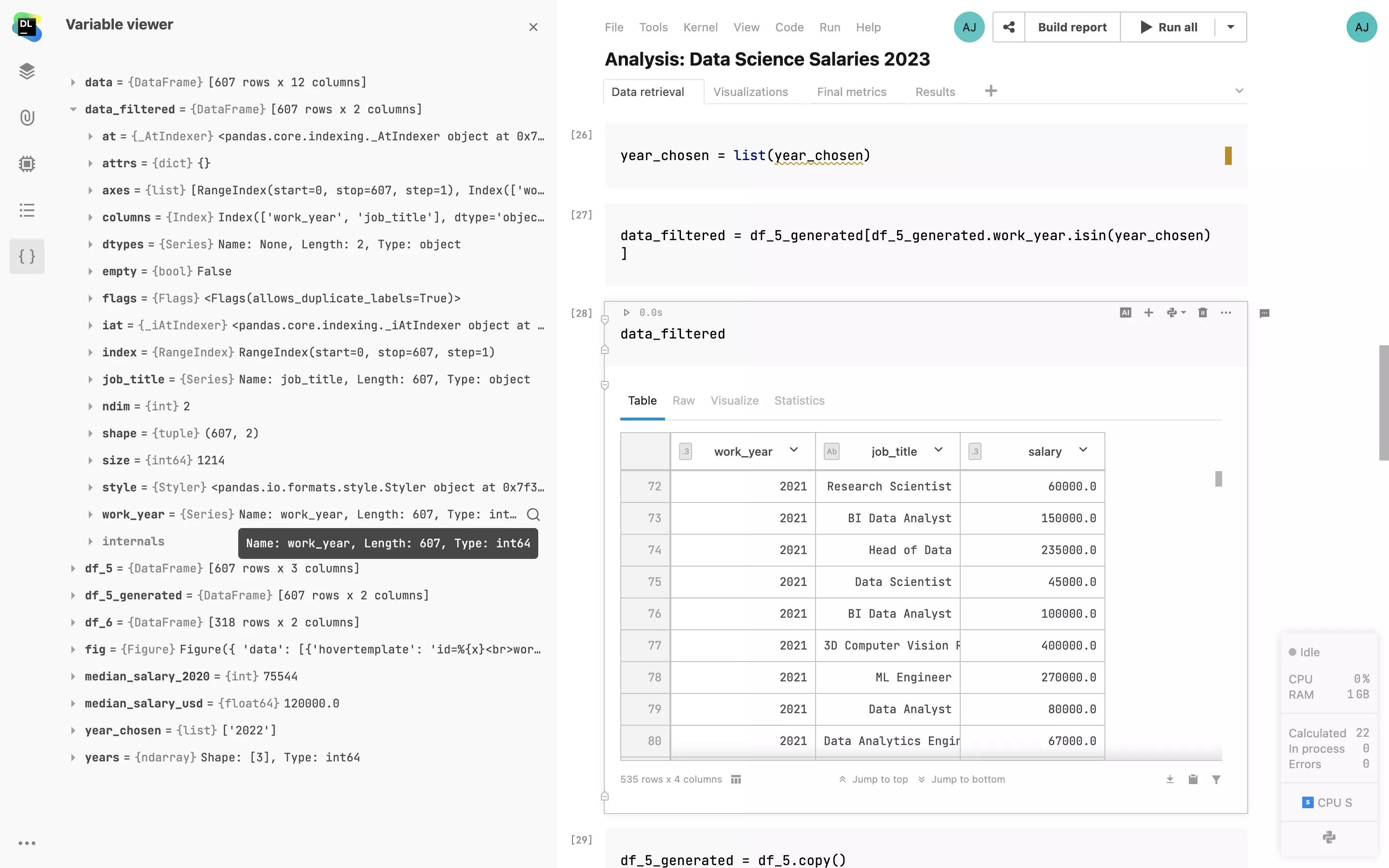Click the magnifier icon next to work_year variable
This screenshot has height=868, width=1389.
[533, 515]
